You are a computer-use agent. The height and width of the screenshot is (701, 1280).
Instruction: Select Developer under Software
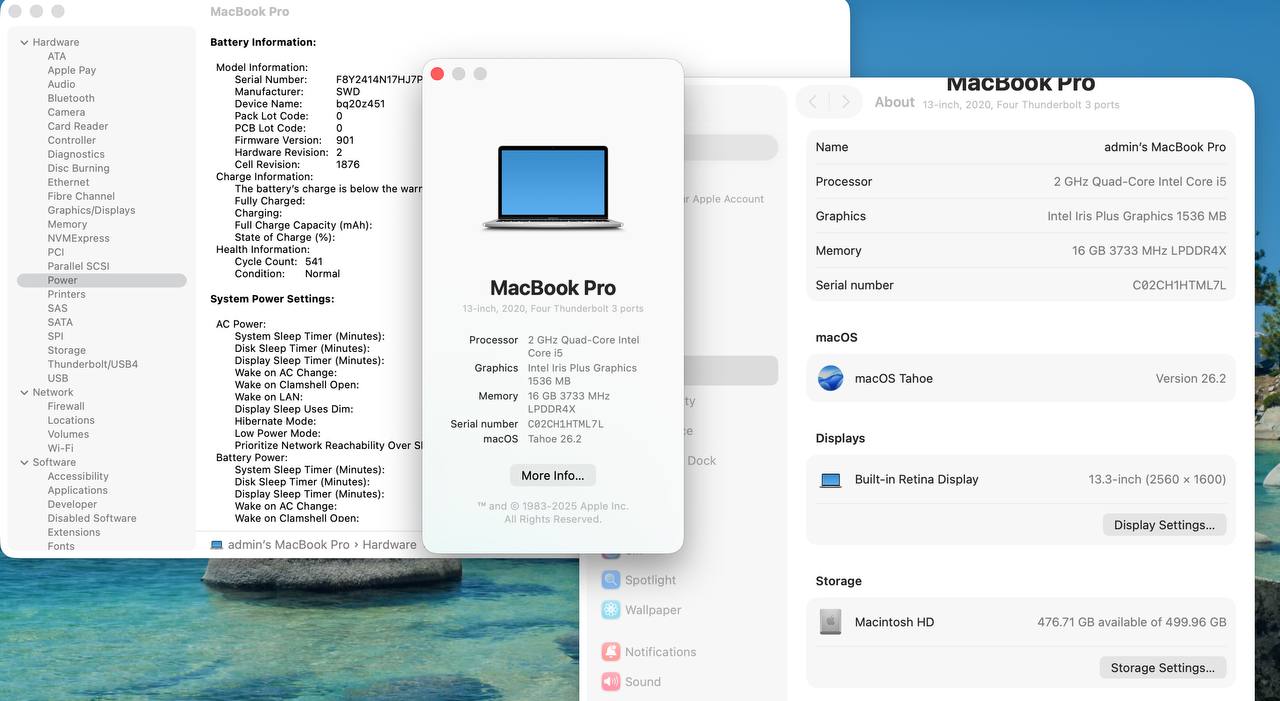(72, 504)
